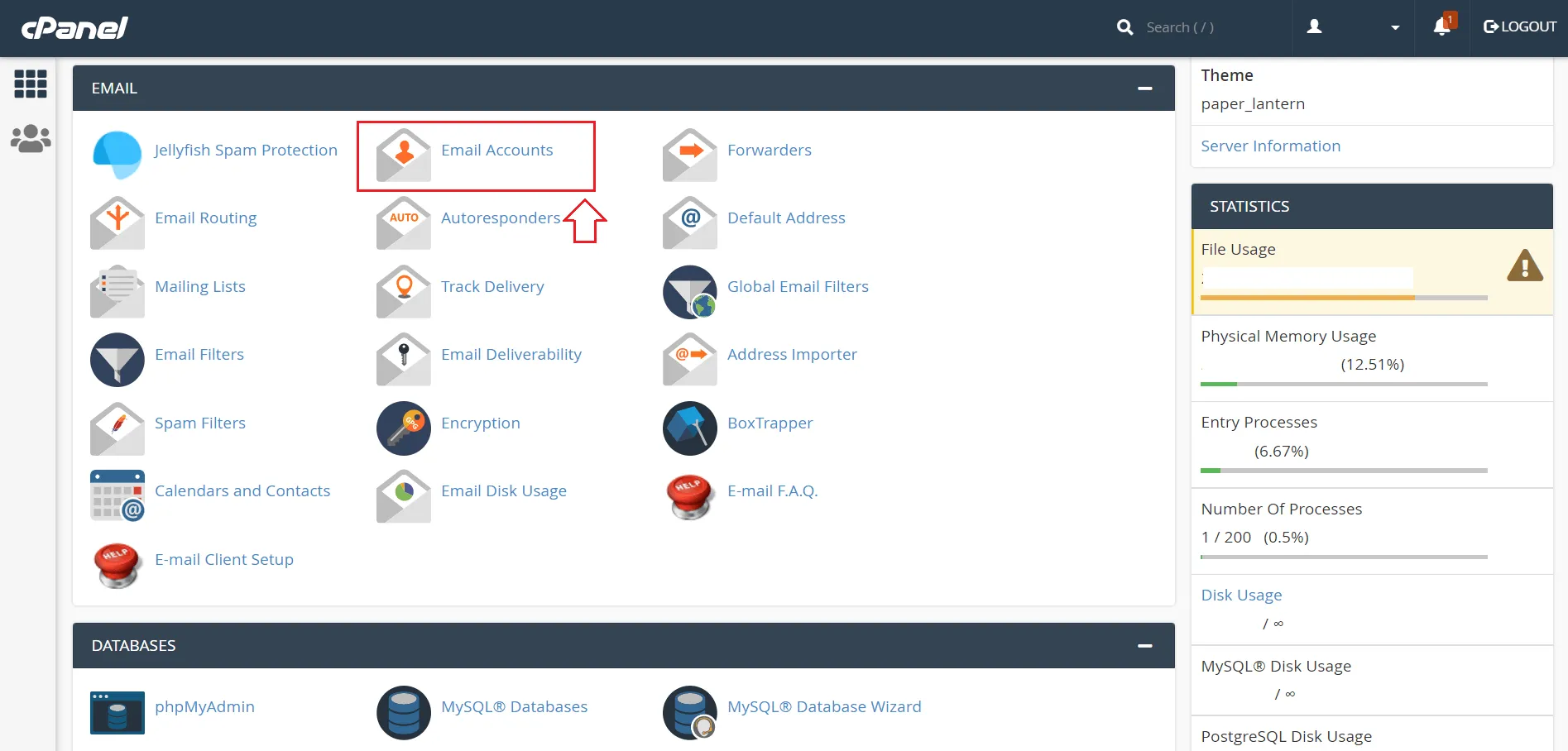Open the Mailing Lists icon
1568x751 pixels.
click(117, 291)
